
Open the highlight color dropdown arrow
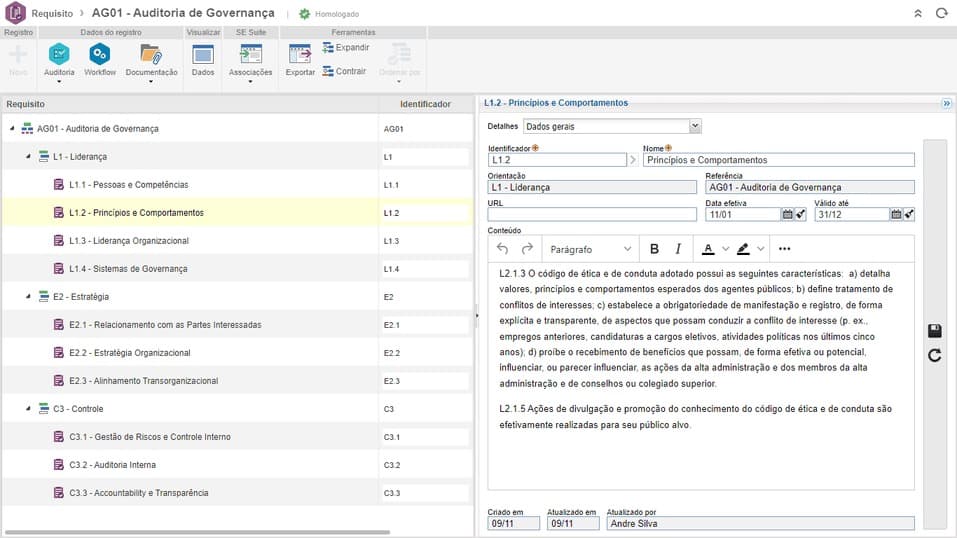tap(760, 249)
